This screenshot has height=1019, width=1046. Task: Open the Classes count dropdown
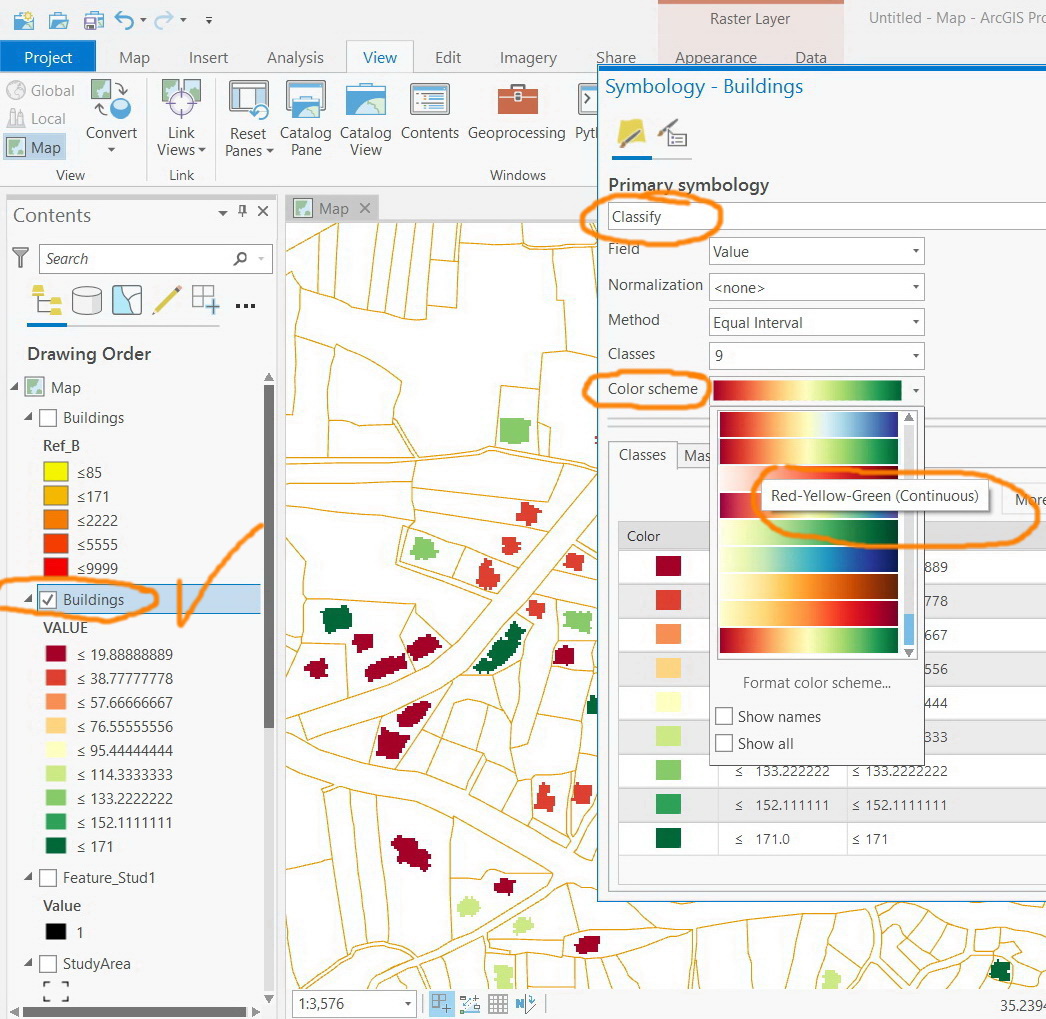[x=817, y=355]
